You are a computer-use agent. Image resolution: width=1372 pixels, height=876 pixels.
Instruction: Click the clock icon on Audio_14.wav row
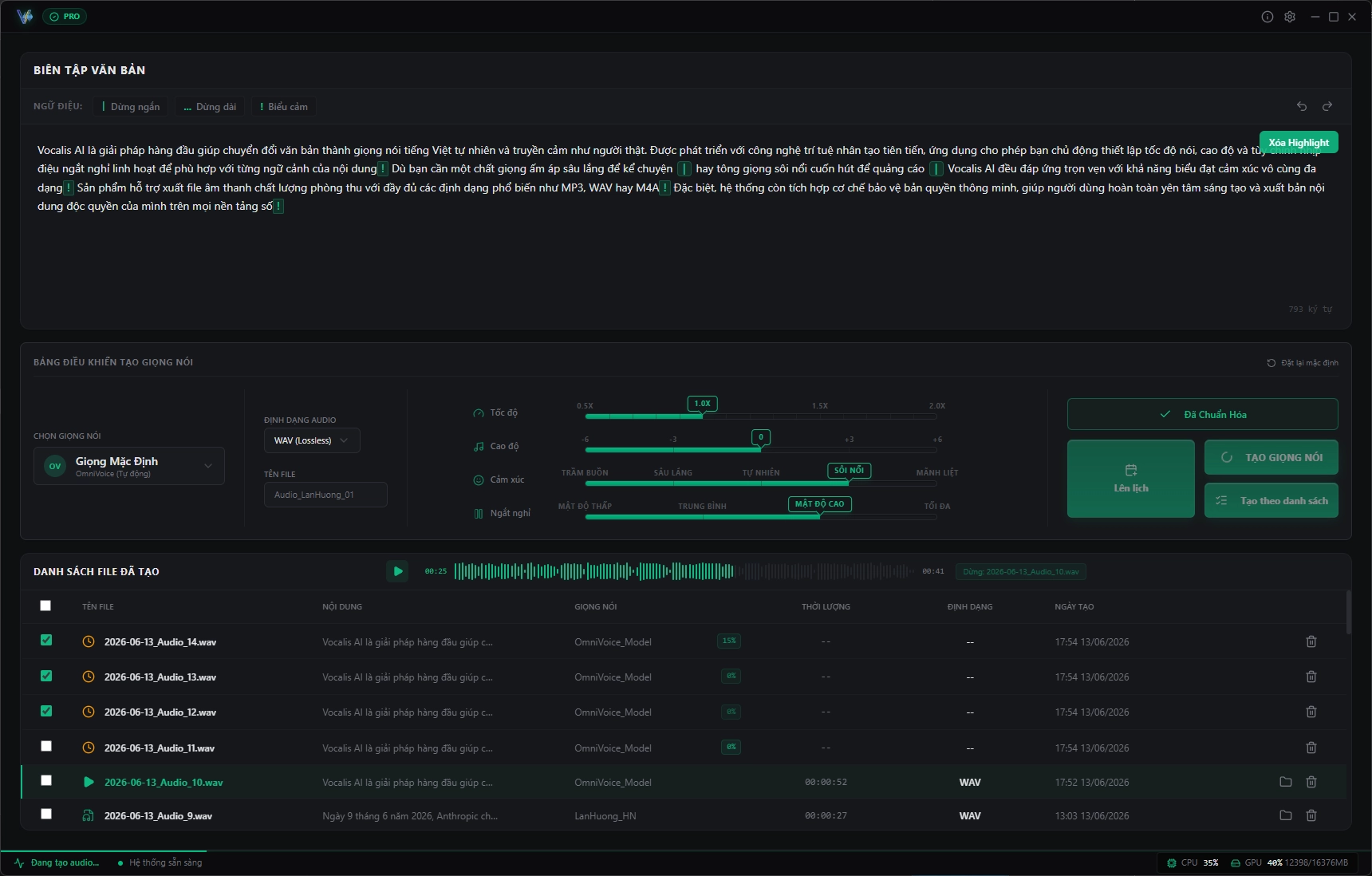pos(89,641)
